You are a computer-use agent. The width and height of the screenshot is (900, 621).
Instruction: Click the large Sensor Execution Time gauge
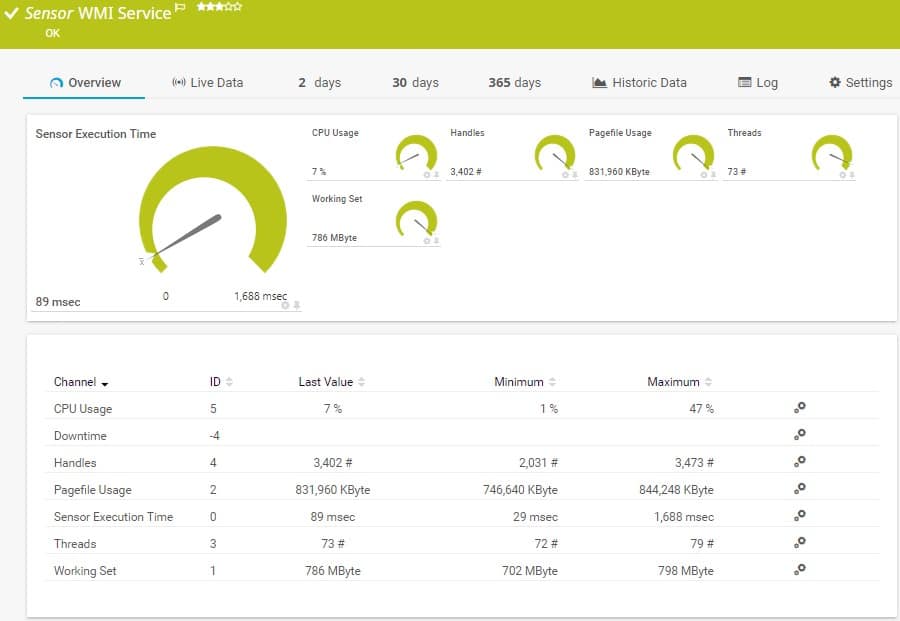coord(213,209)
